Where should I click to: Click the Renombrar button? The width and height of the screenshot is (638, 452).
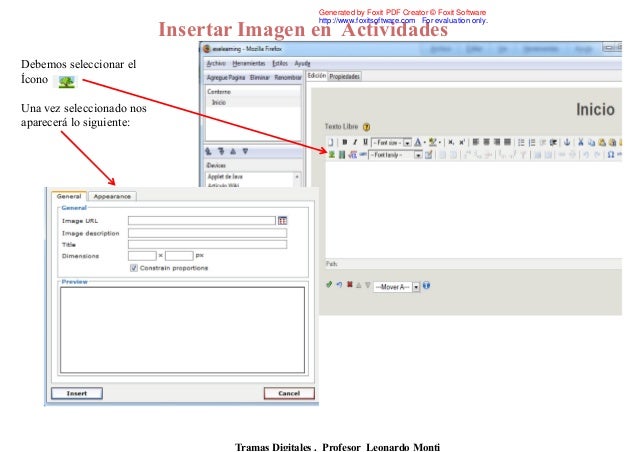[x=288, y=77]
